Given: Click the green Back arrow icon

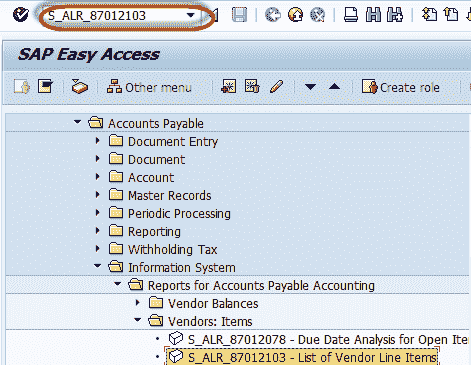Looking at the screenshot, I should (x=273, y=15).
